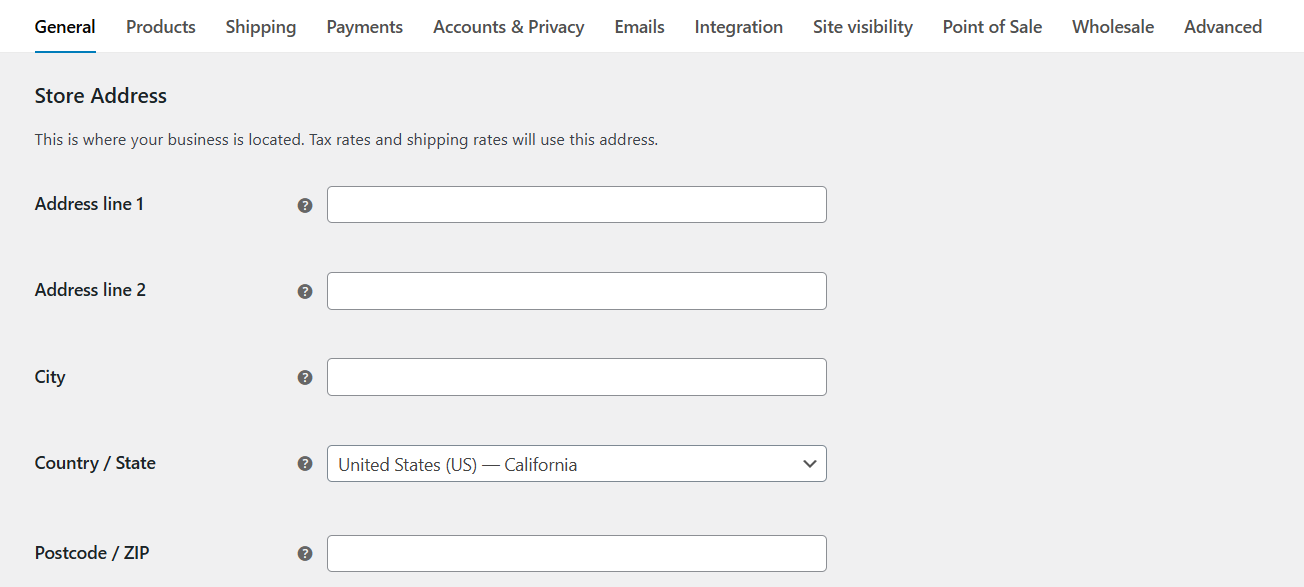
Task: Click inside the Address line 1 field
Action: tap(576, 204)
